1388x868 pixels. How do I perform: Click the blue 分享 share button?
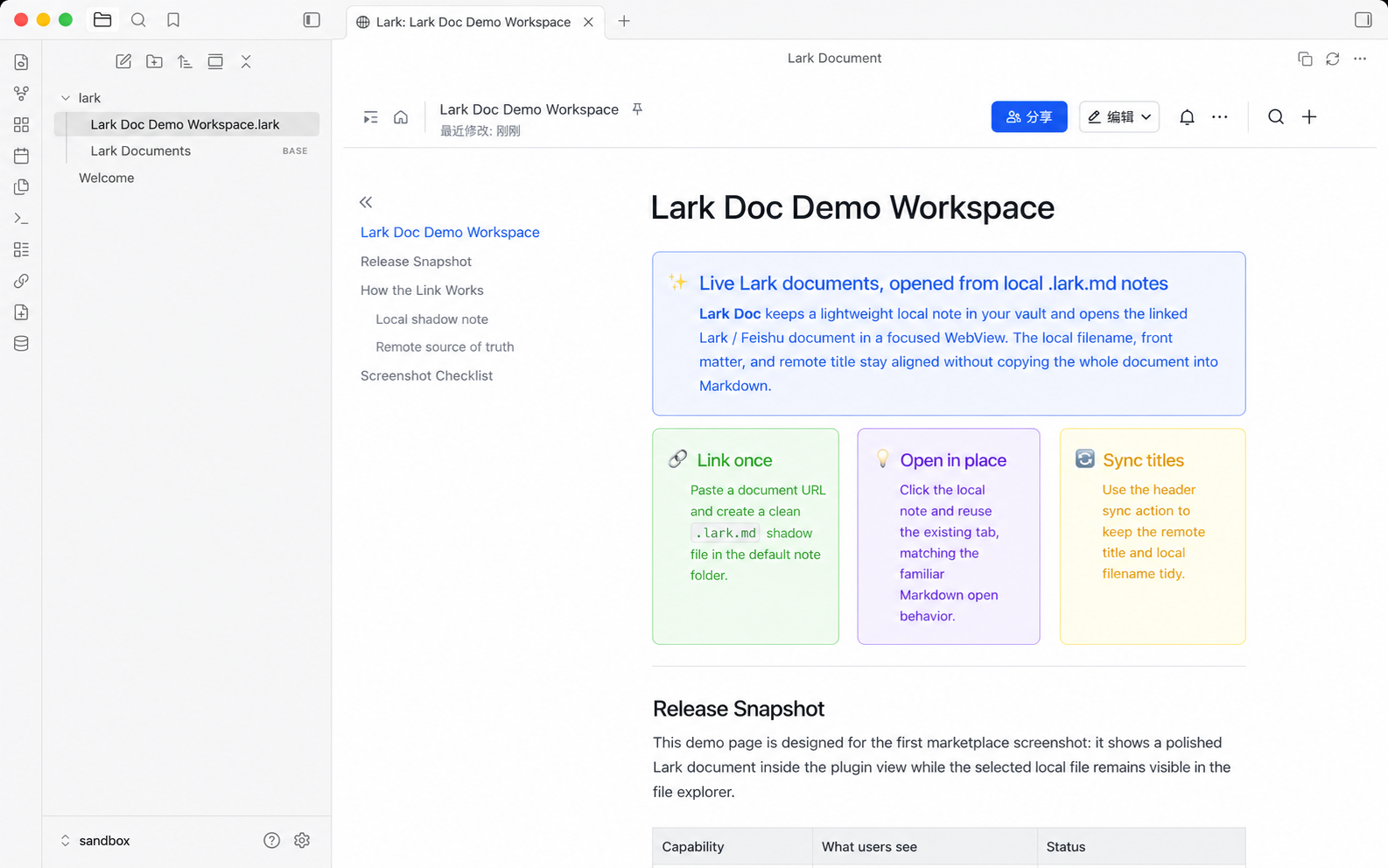[1029, 116]
